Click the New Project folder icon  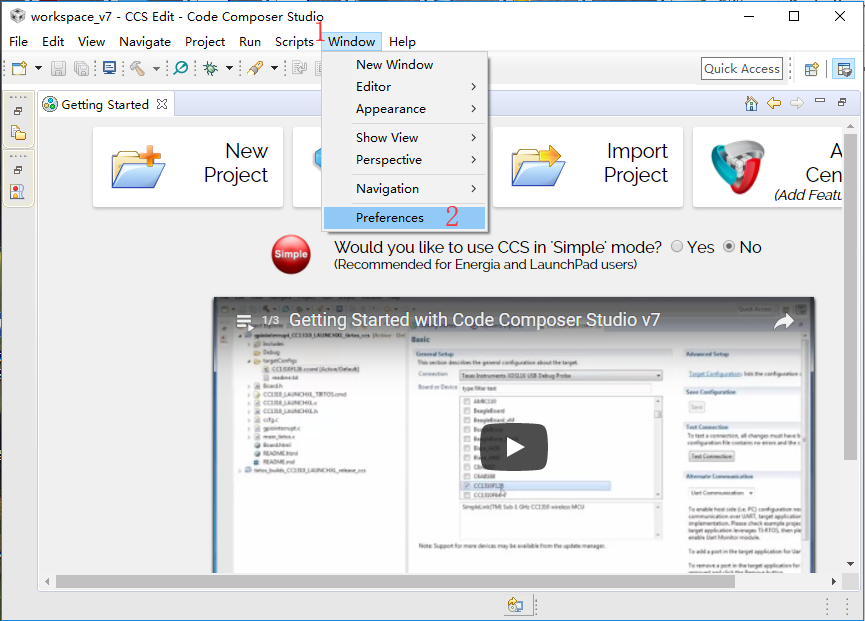(x=138, y=167)
